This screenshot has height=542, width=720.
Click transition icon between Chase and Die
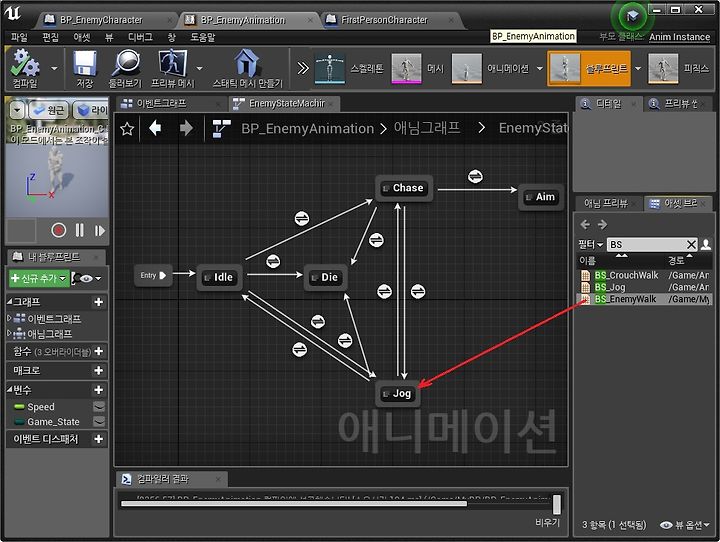[x=376, y=240]
